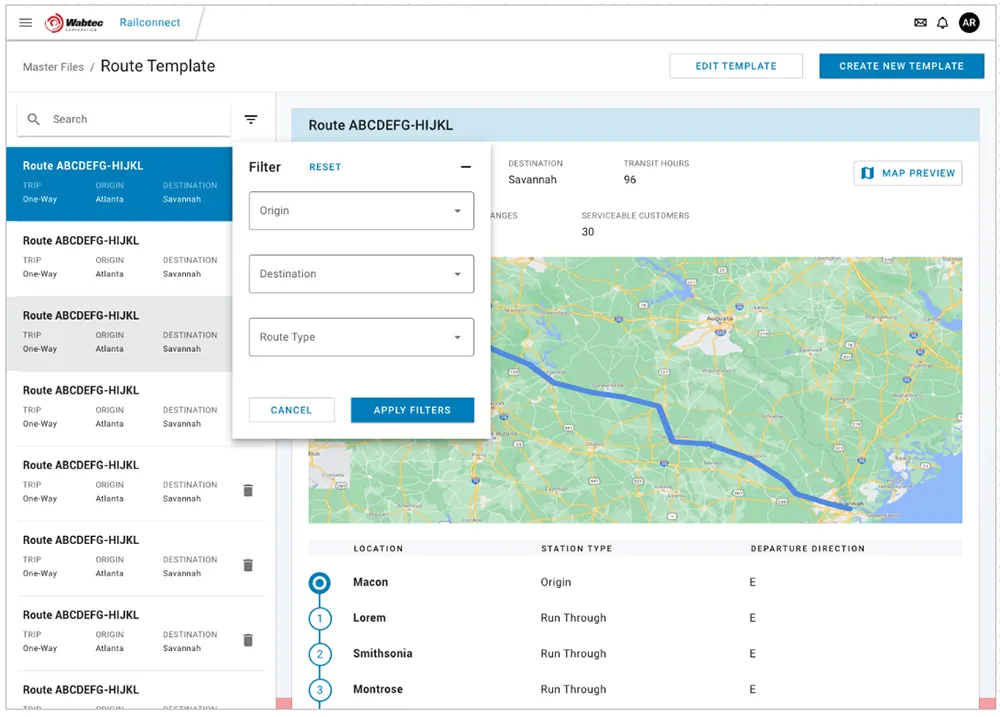Click the Route ABCDEFG-HIJKL detail title
The height and width of the screenshot is (717, 1000).
(x=381, y=126)
